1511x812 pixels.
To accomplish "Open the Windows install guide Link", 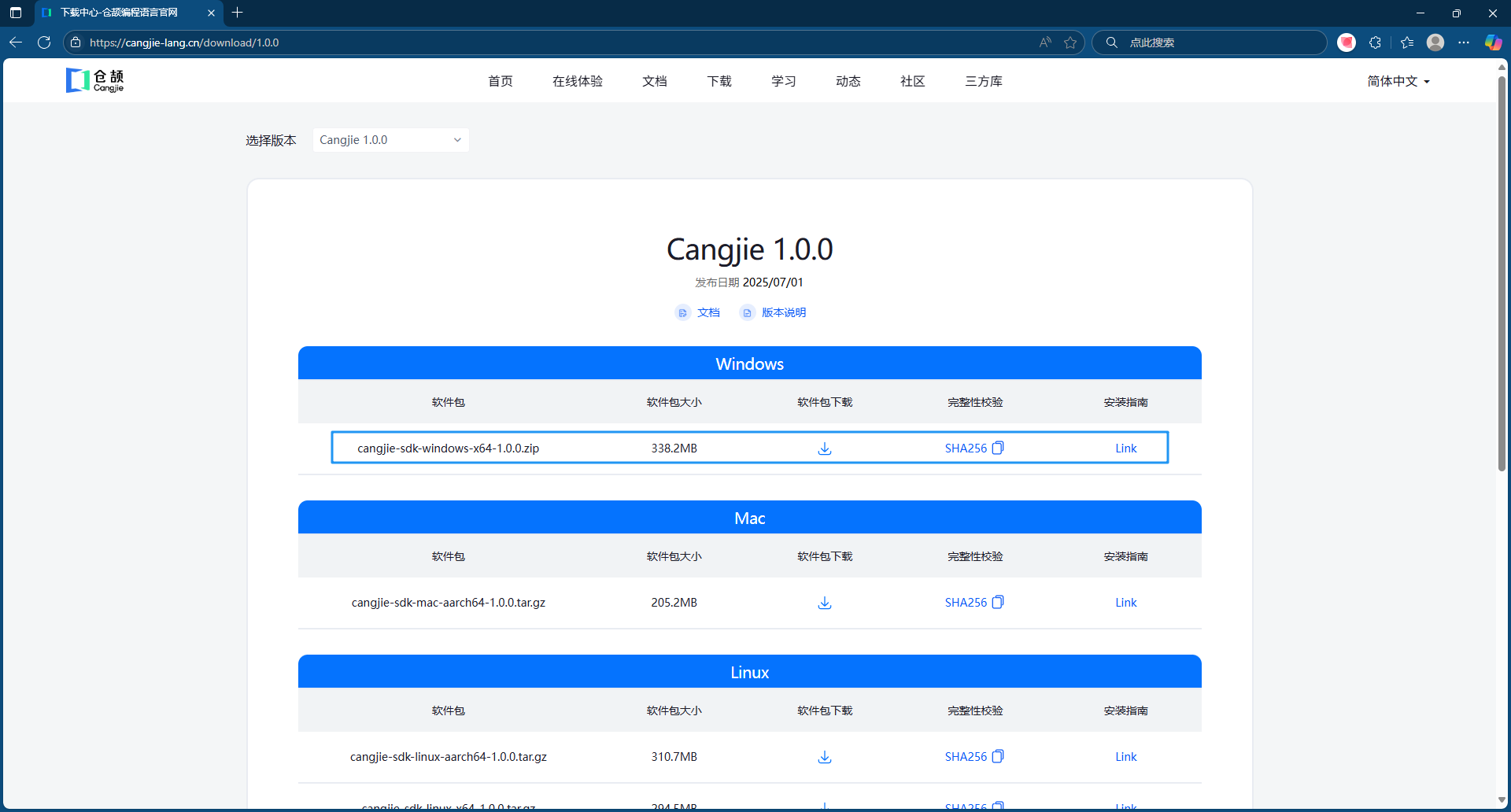I will pyautogui.click(x=1126, y=448).
